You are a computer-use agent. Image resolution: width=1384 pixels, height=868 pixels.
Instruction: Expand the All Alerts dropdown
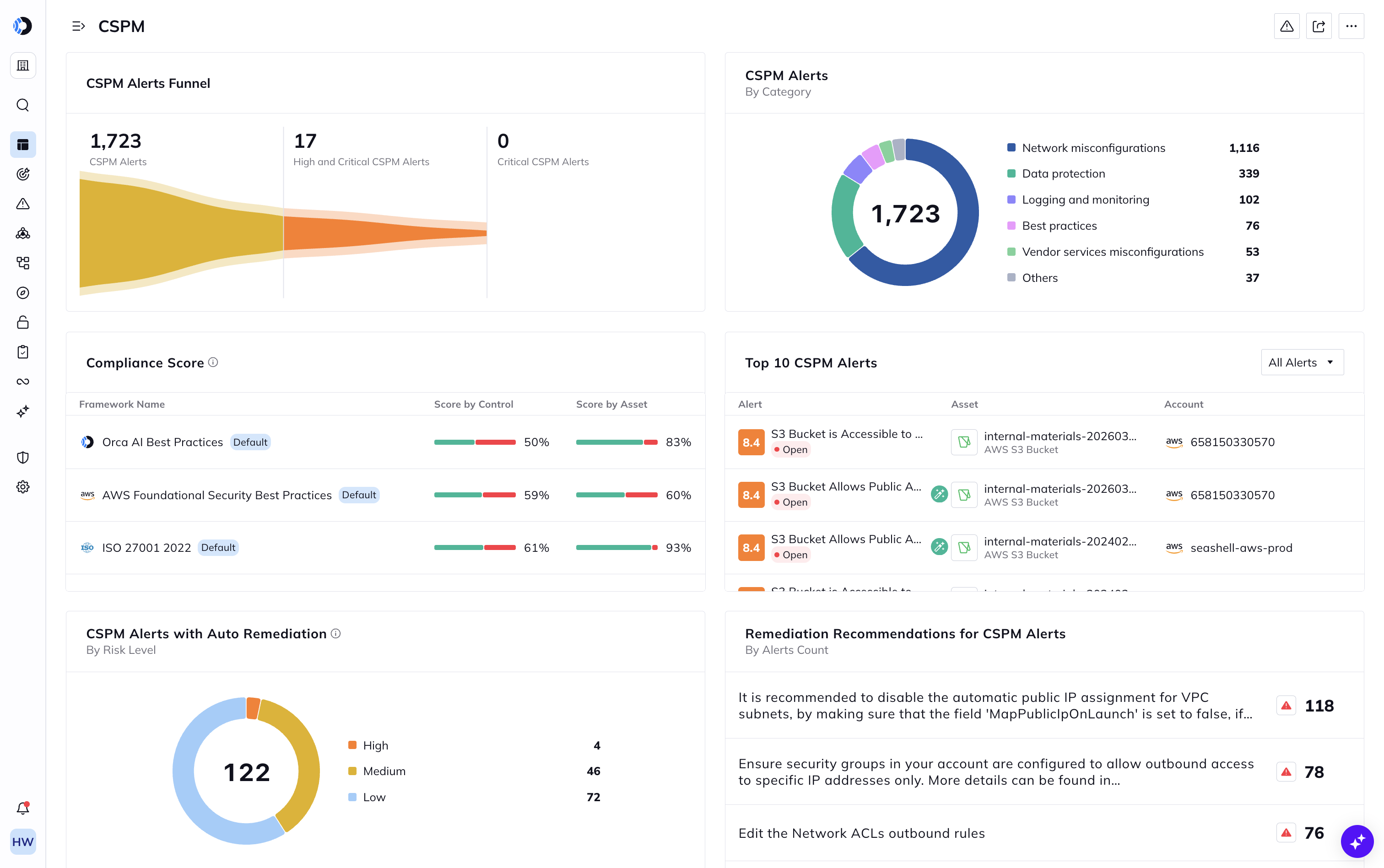[1302, 362]
